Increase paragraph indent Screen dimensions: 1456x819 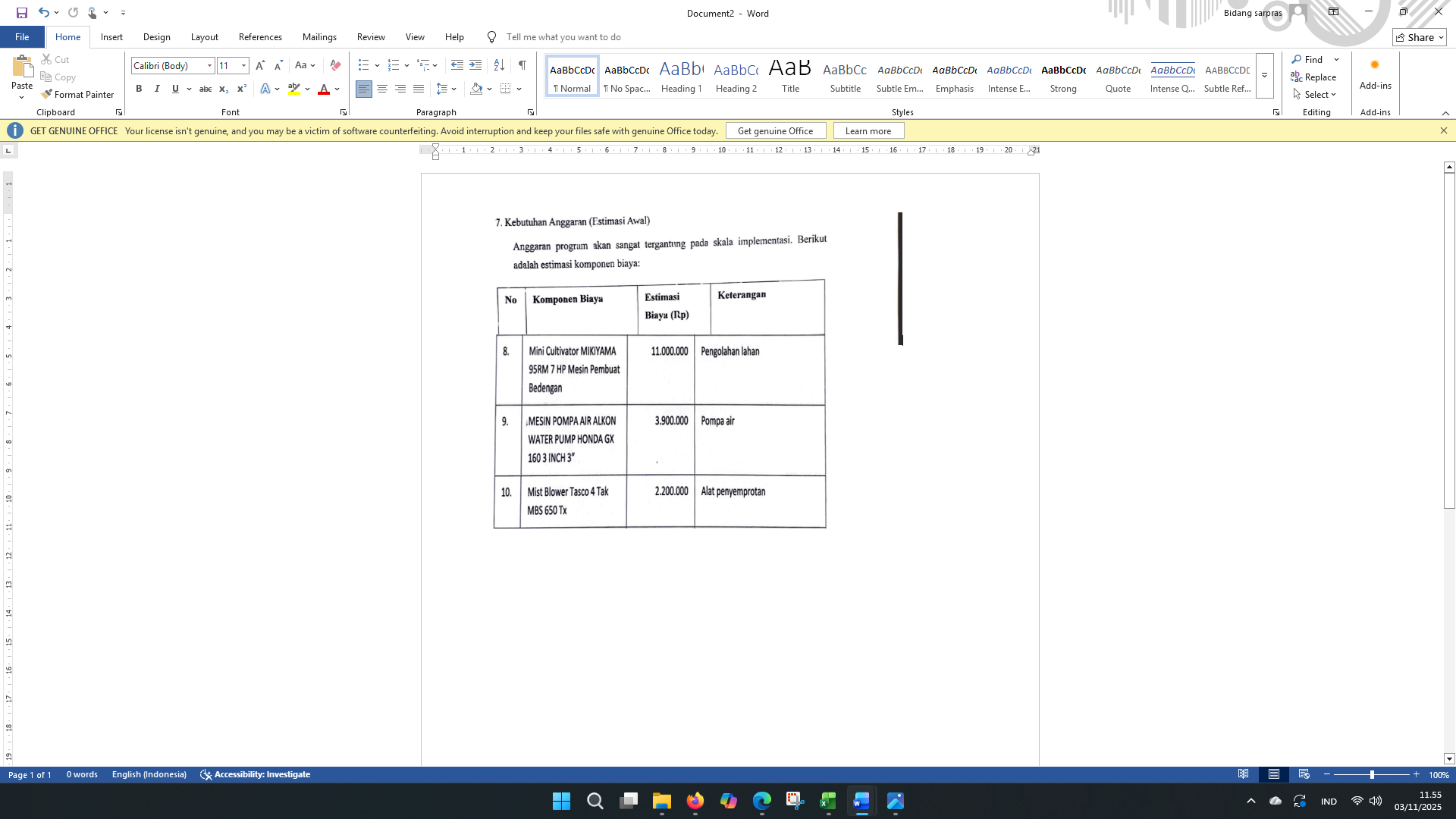(475, 66)
